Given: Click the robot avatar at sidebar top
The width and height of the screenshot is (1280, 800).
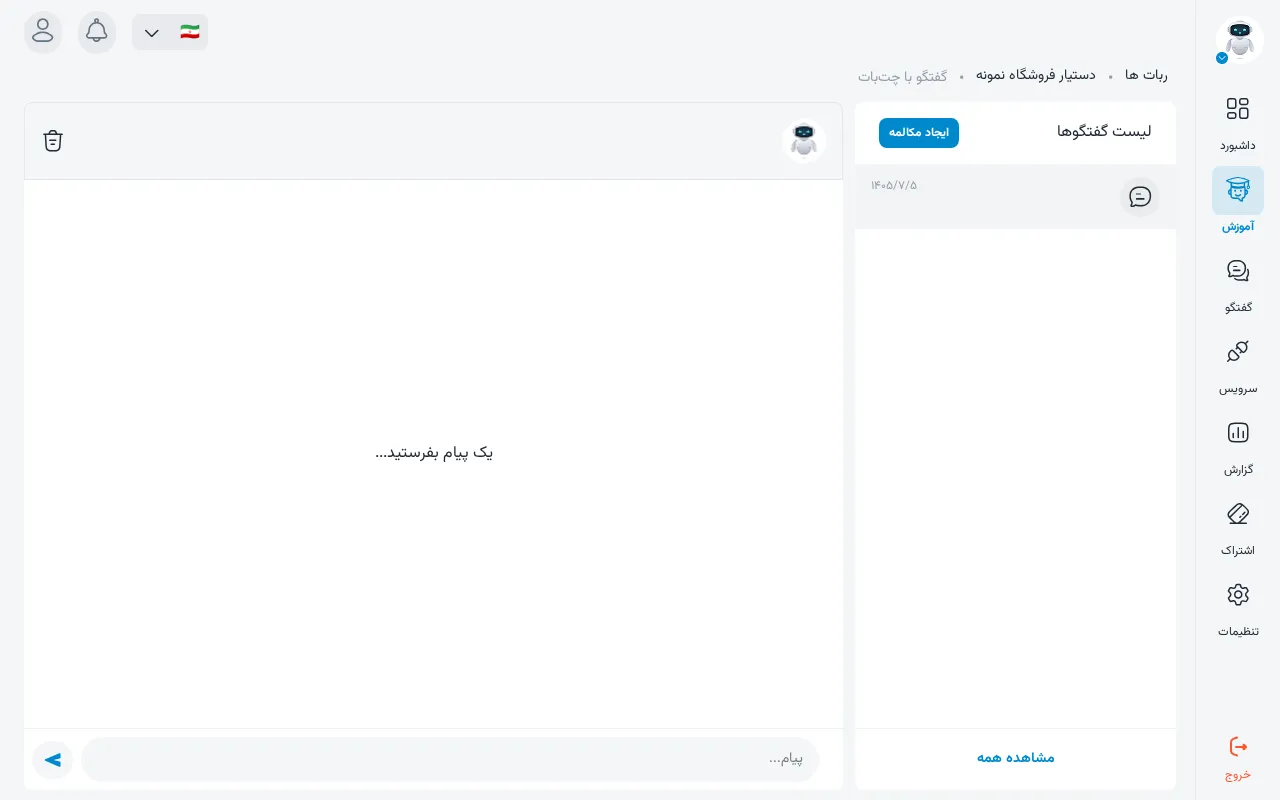Looking at the screenshot, I should point(1240,40).
